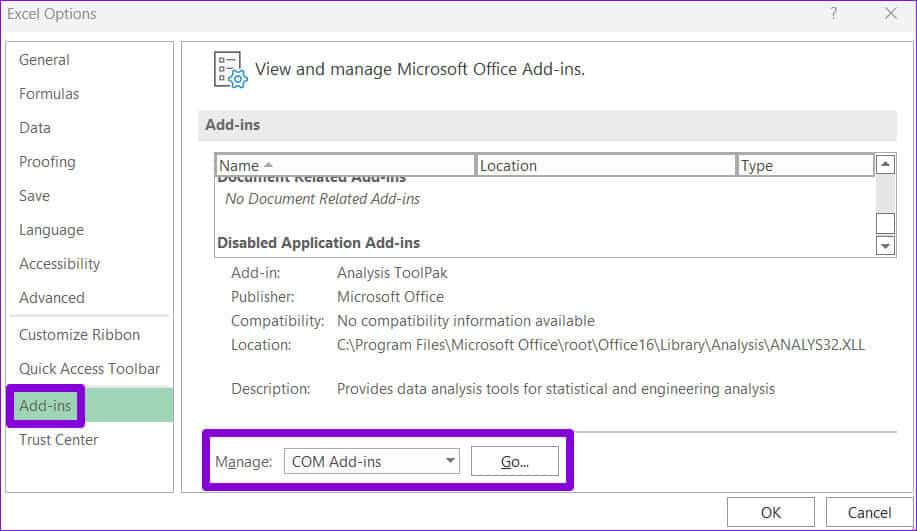Viewport: 917px width, 531px height.
Task: Click the Type column header
Action: click(x=805, y=165)
